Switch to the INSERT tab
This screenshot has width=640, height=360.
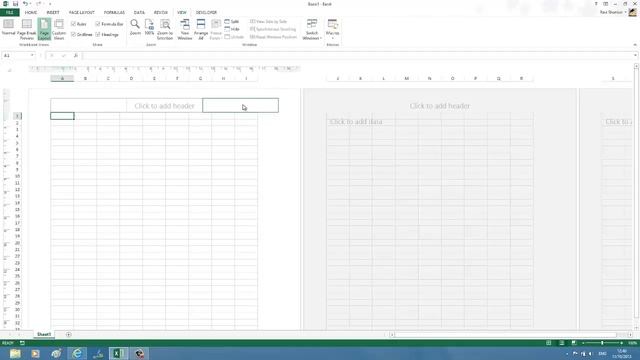pyautogui.click(x=53, y=13)
